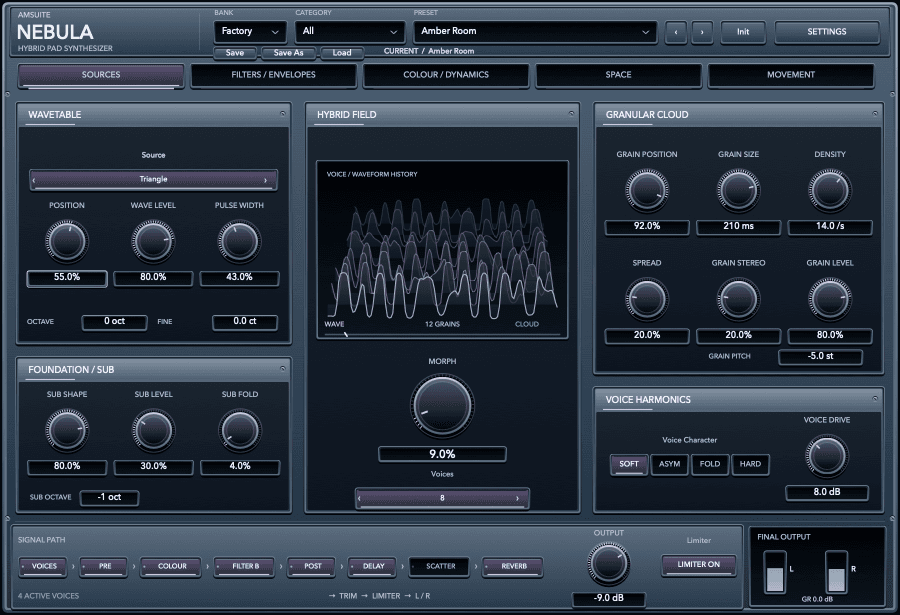Click the wavetable POSITION knob
Image resolution: width=900 pixels, height=615 pixels.
pyautogui.click(x=67, y=241)
